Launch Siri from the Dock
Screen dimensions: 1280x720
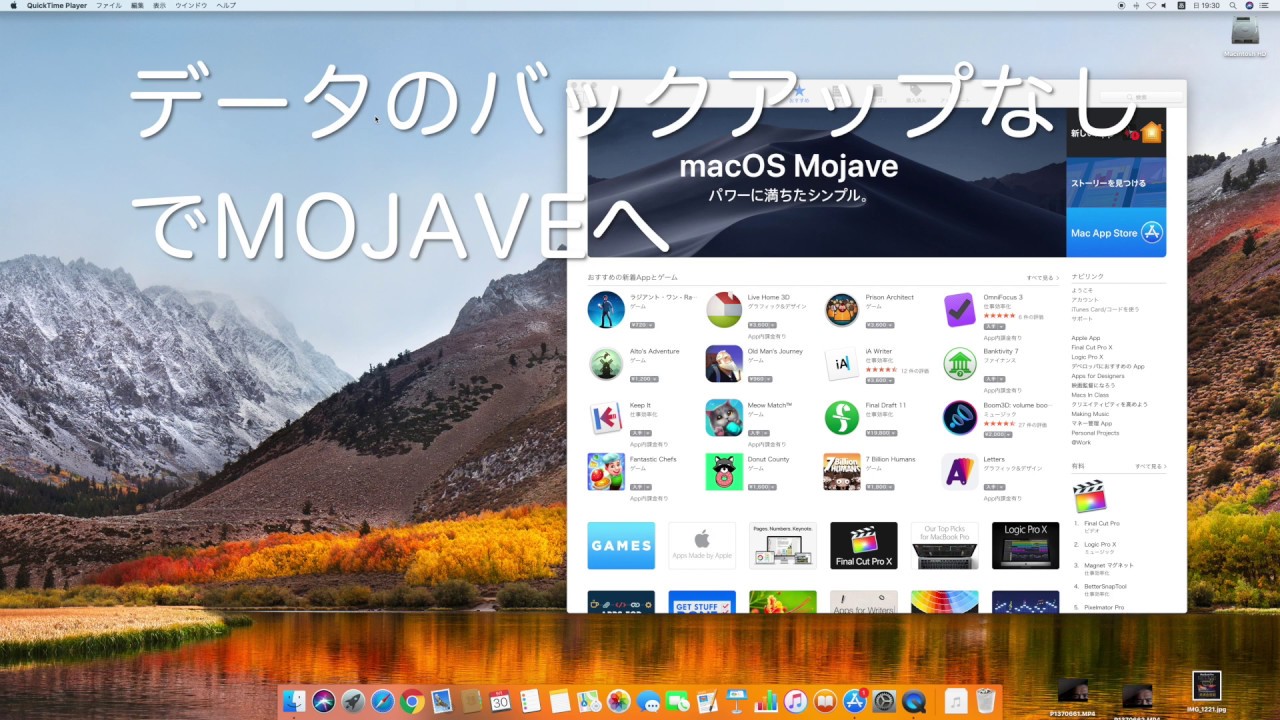tap(323, 702)
